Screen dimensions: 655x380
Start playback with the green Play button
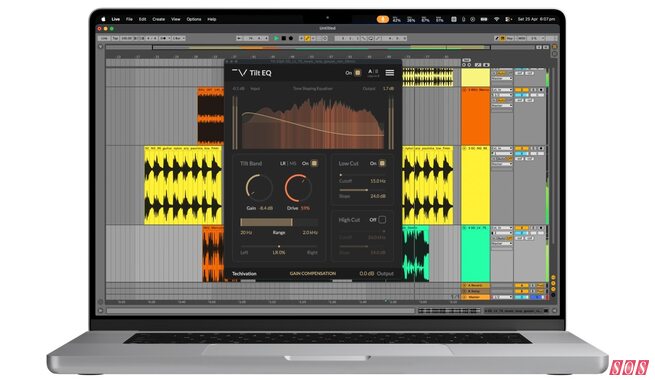(x=276, y=38)
